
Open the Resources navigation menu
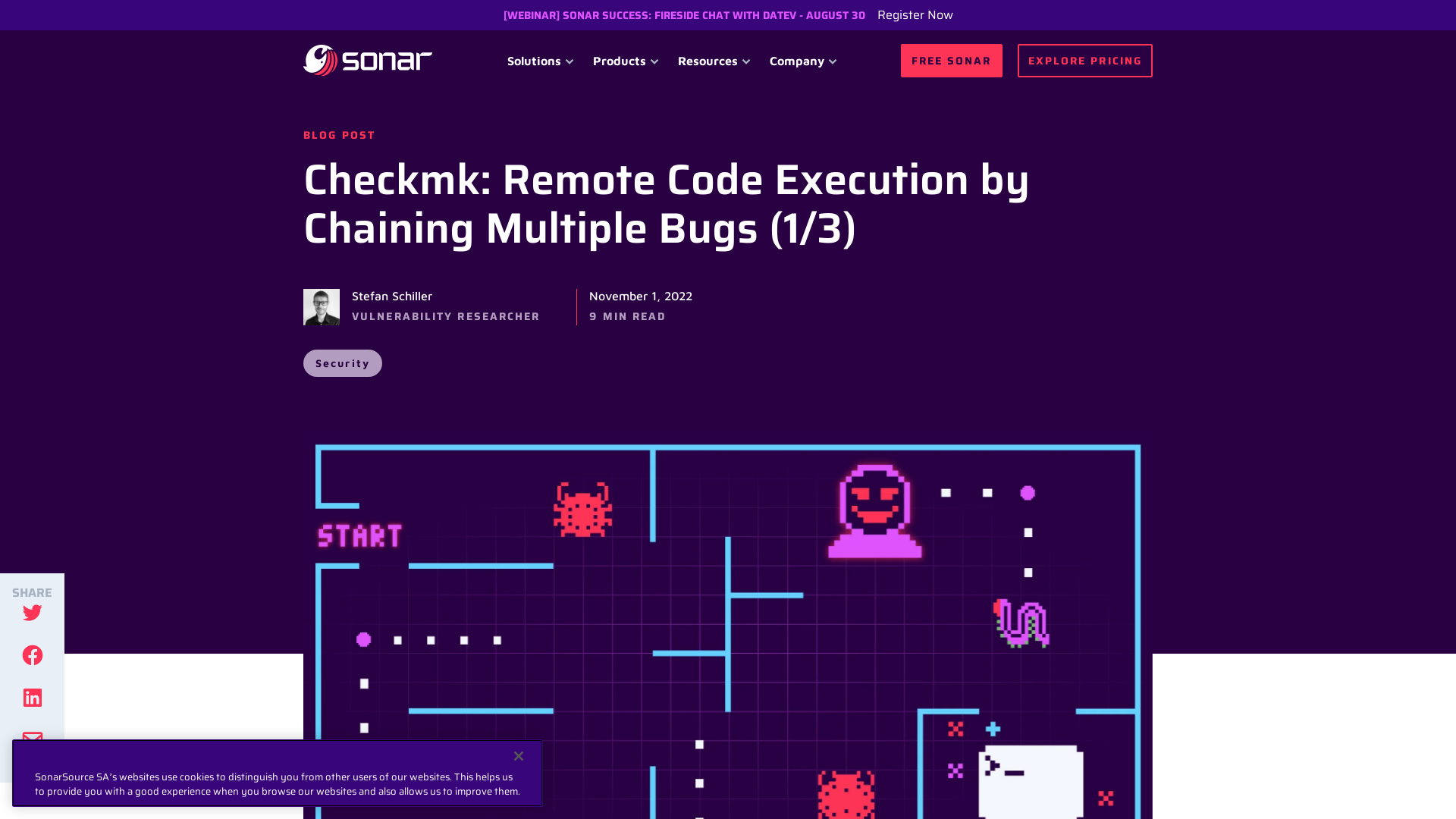pos(714,60)
